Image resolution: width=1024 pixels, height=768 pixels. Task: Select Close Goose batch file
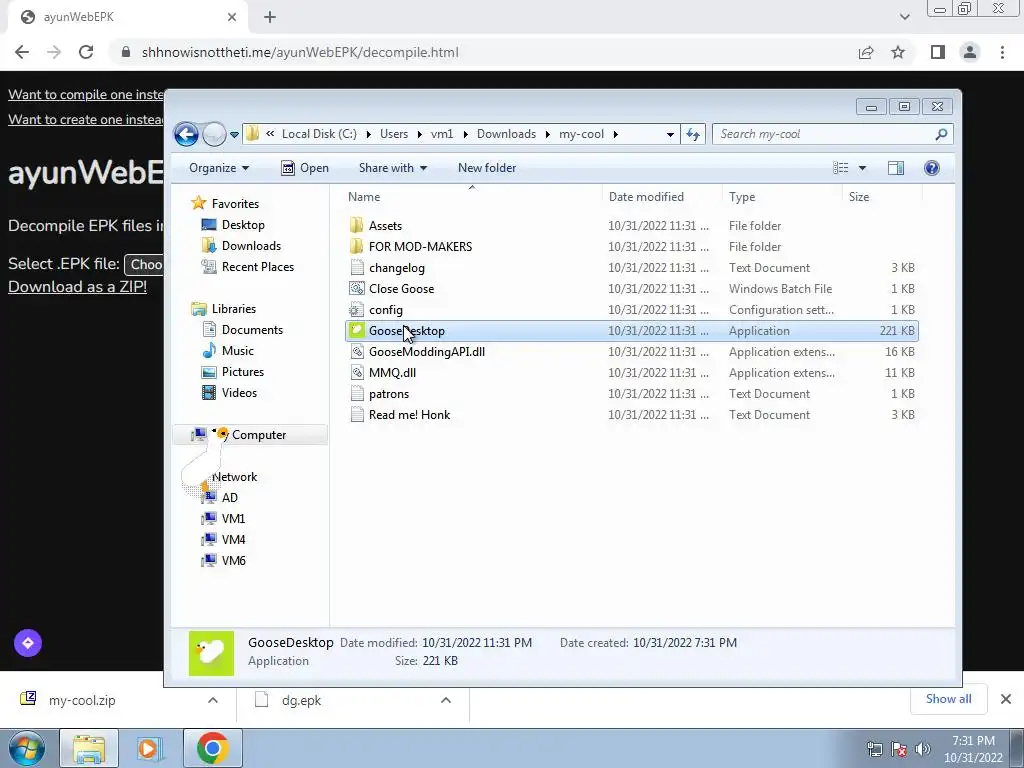coord(631,289)
